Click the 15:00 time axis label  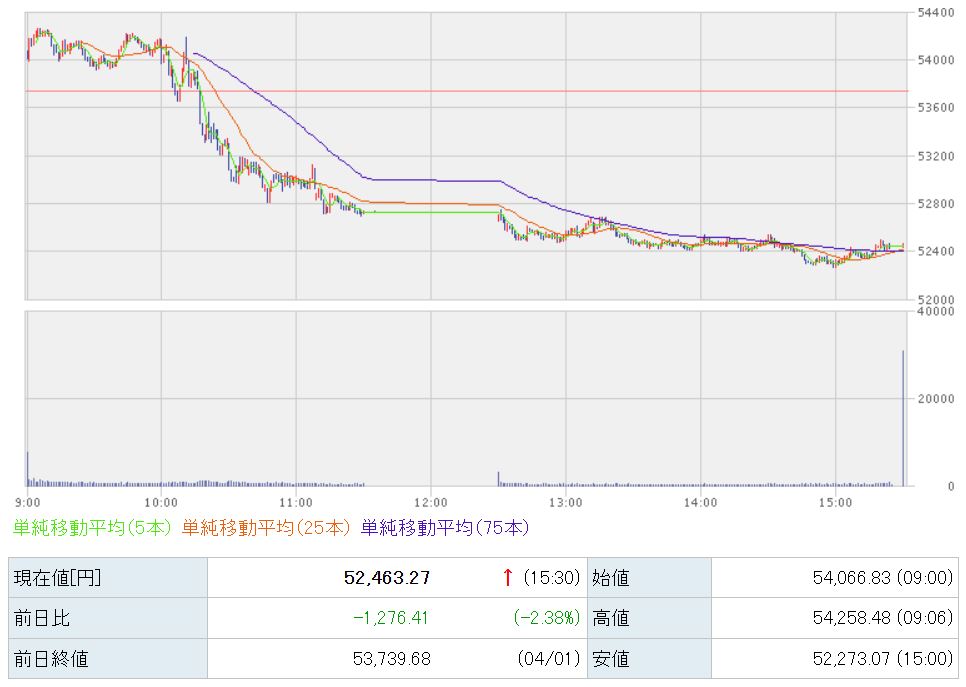coord(835,500)
